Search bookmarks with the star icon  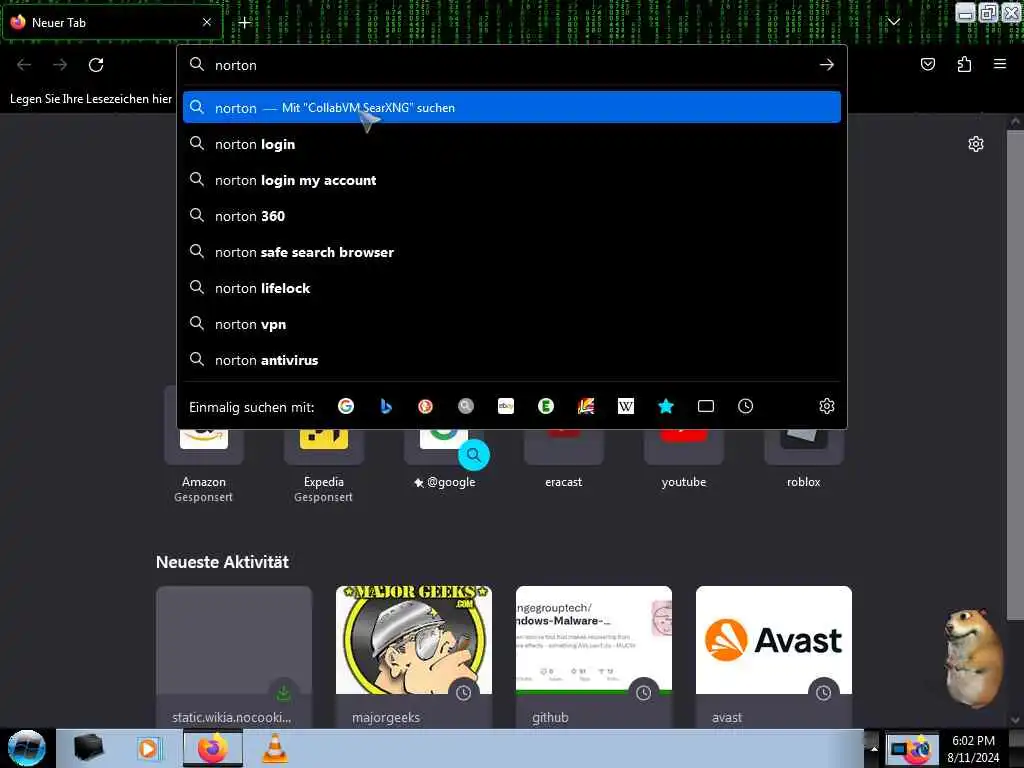(x=665, y=406)
